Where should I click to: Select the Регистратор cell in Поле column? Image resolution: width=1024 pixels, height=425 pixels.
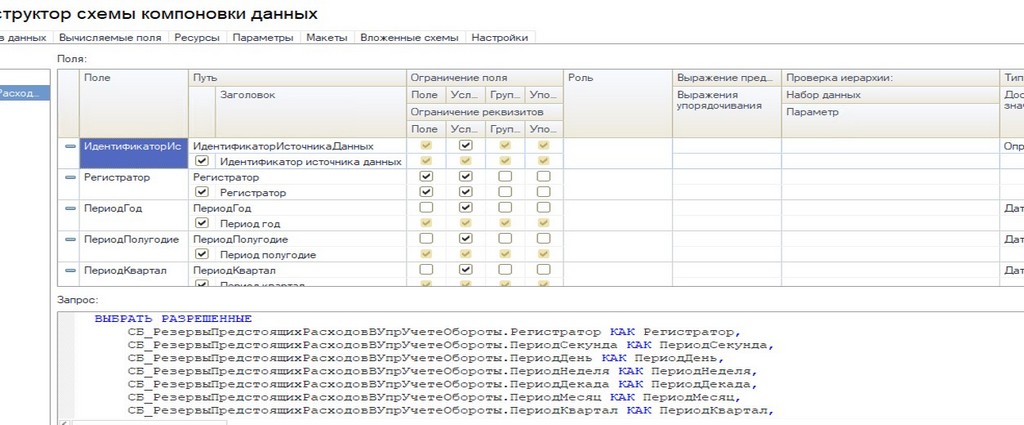(x=134, y=185)
